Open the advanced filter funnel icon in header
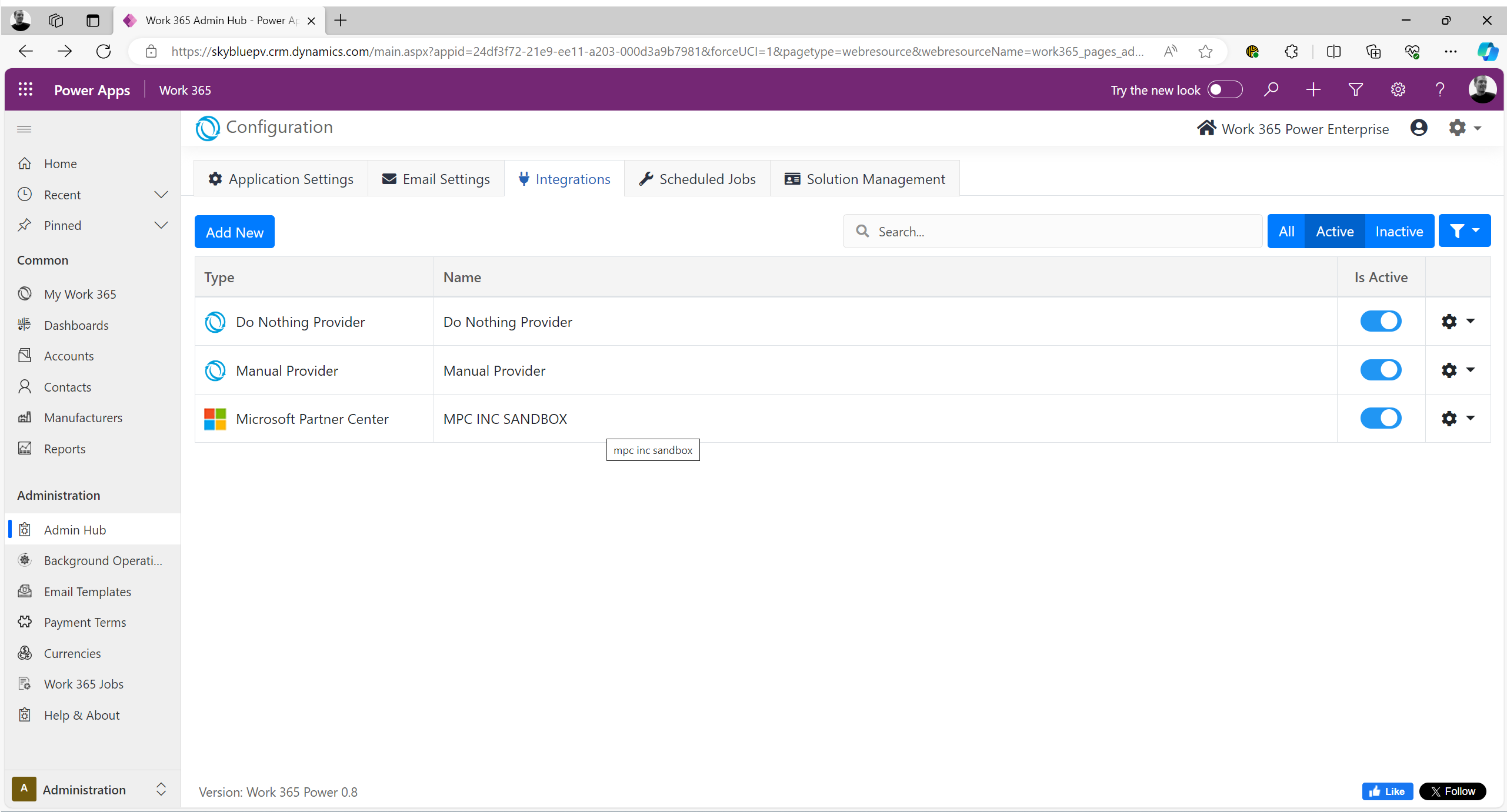Image resolution: width=1507 pixels, height=812 pixels. pyautogui.click(x=1355, y=89)
